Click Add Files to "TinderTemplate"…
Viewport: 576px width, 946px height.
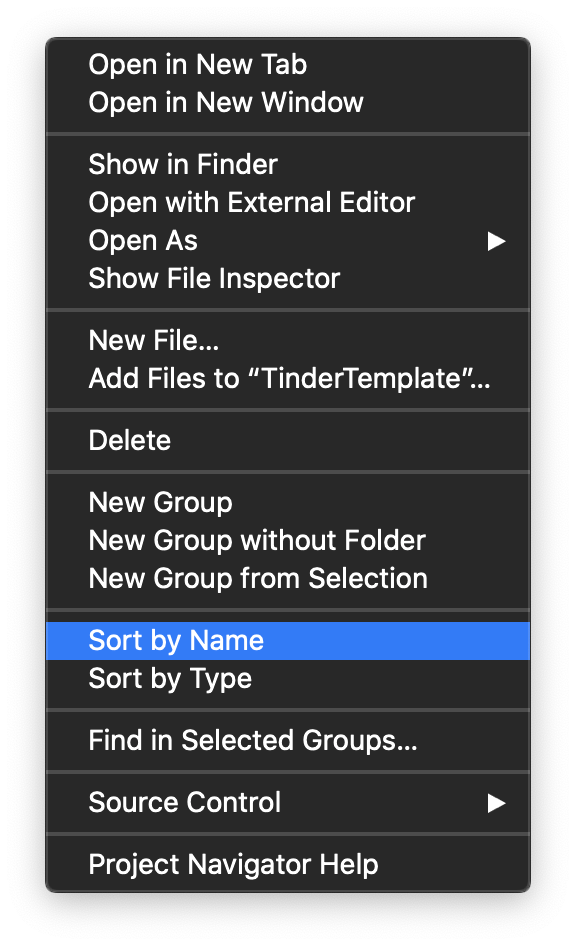click(288, 378)
